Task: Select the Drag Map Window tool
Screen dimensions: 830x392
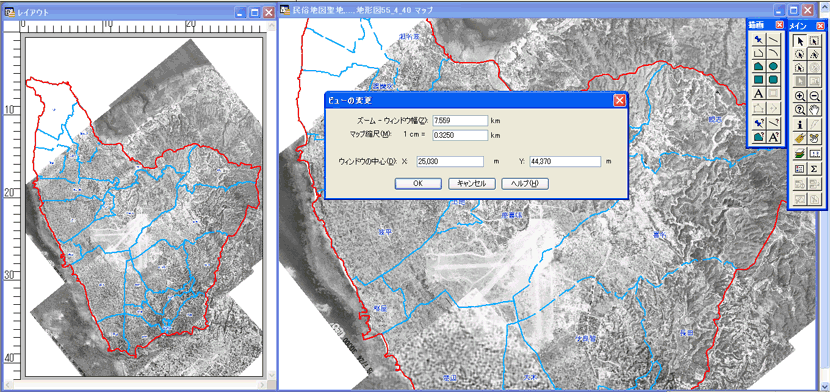Action: click(x=815, y=139)
